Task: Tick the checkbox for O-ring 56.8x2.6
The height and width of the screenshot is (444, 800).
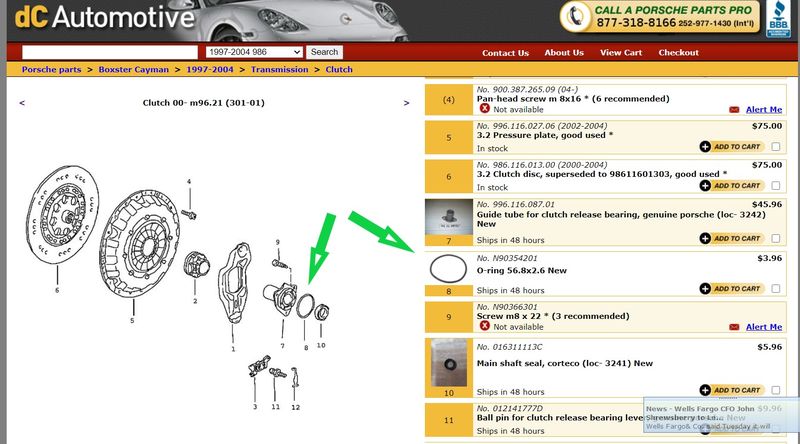Action: (x=776, y=289)
